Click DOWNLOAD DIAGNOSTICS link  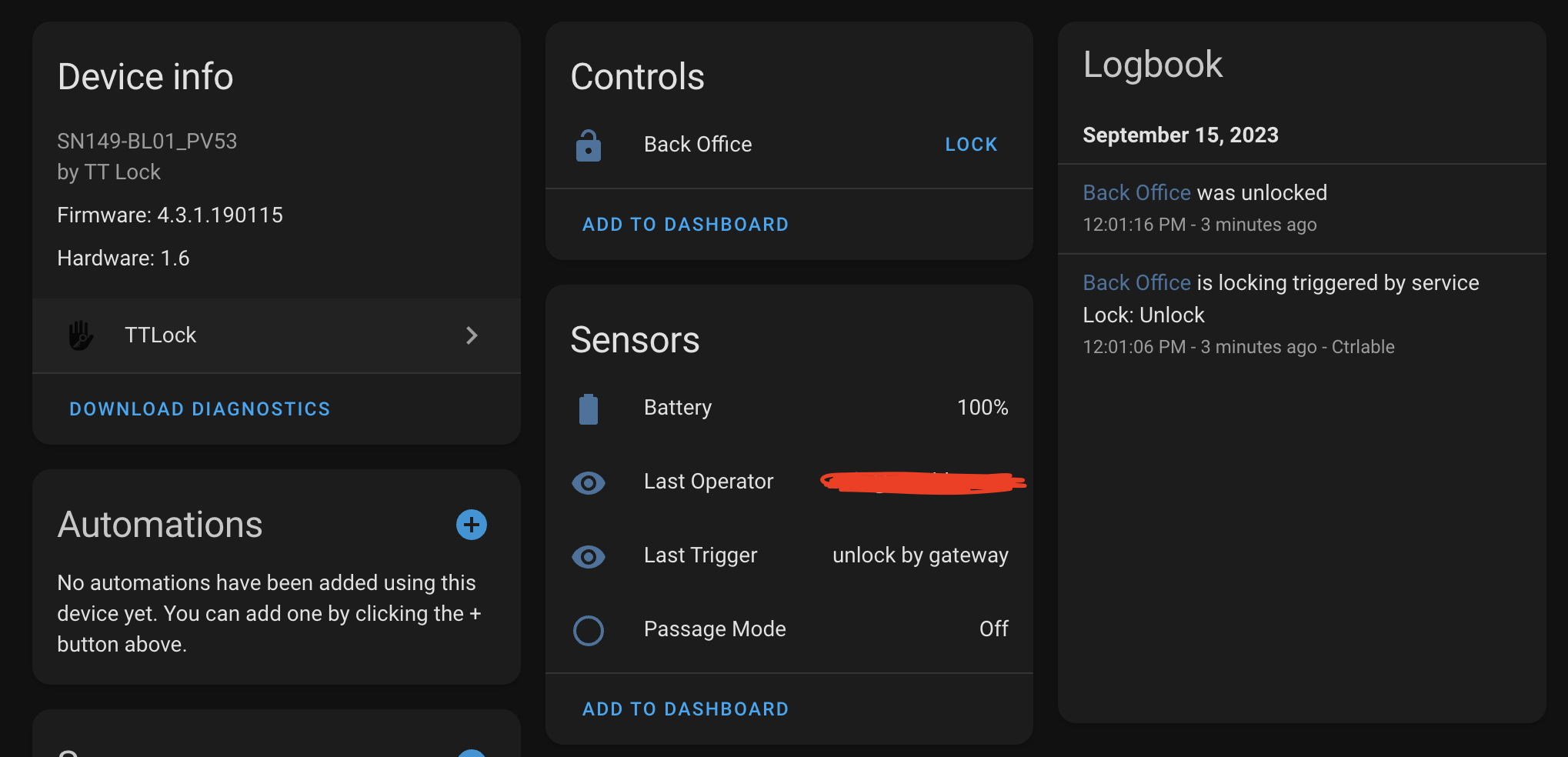tap(199, 409)
